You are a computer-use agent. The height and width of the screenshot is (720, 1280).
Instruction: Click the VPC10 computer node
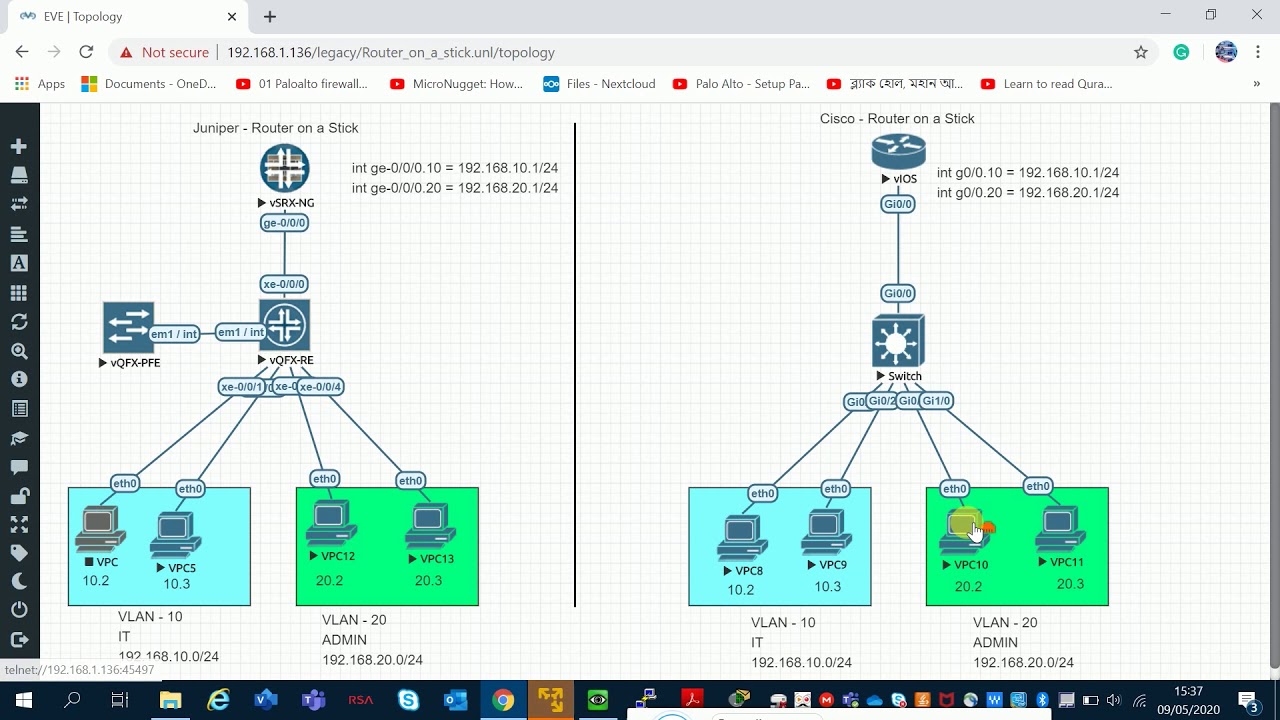[x=964, y=532]
